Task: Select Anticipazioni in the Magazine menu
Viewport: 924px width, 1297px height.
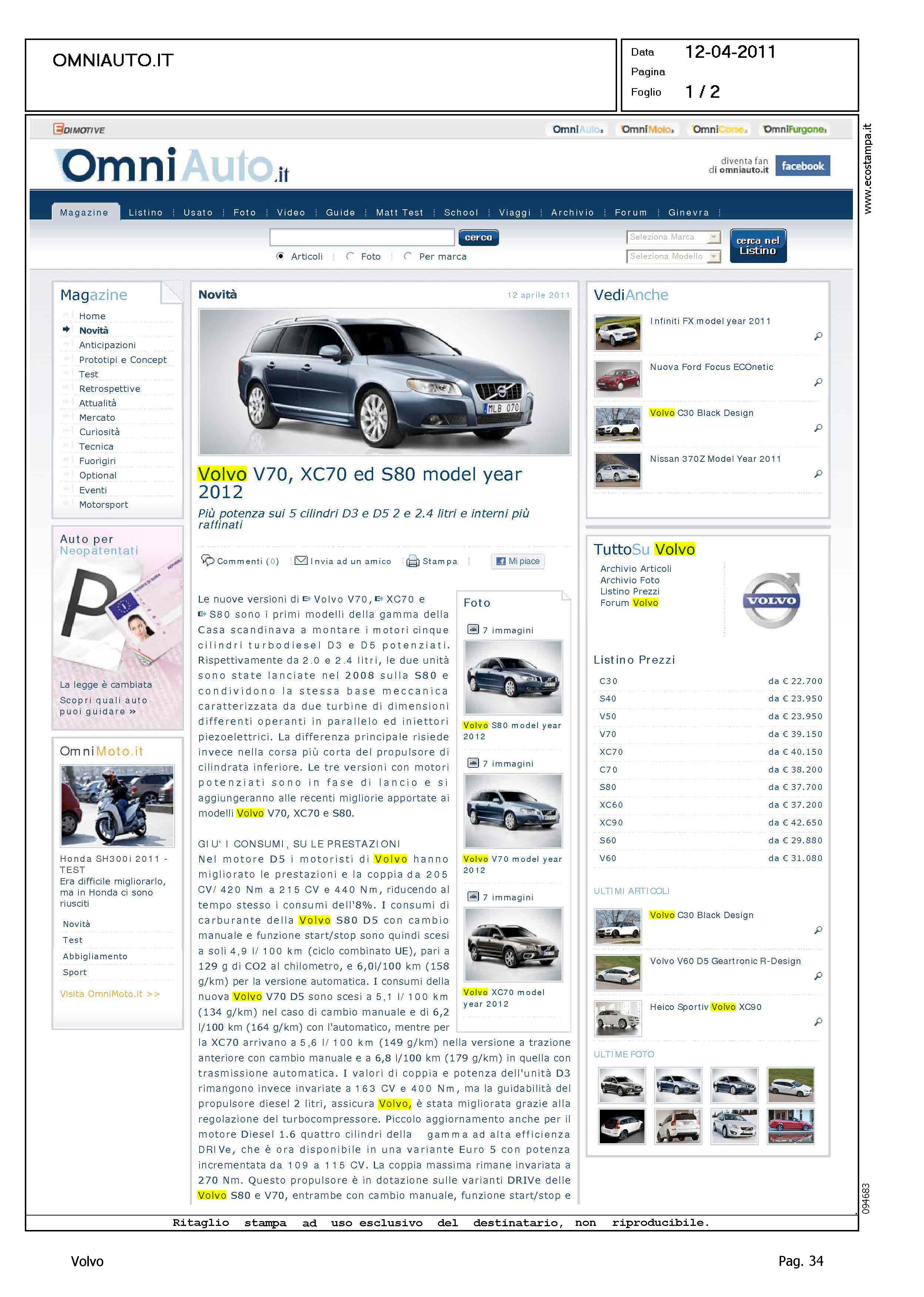Action: [x=107, y=345]
